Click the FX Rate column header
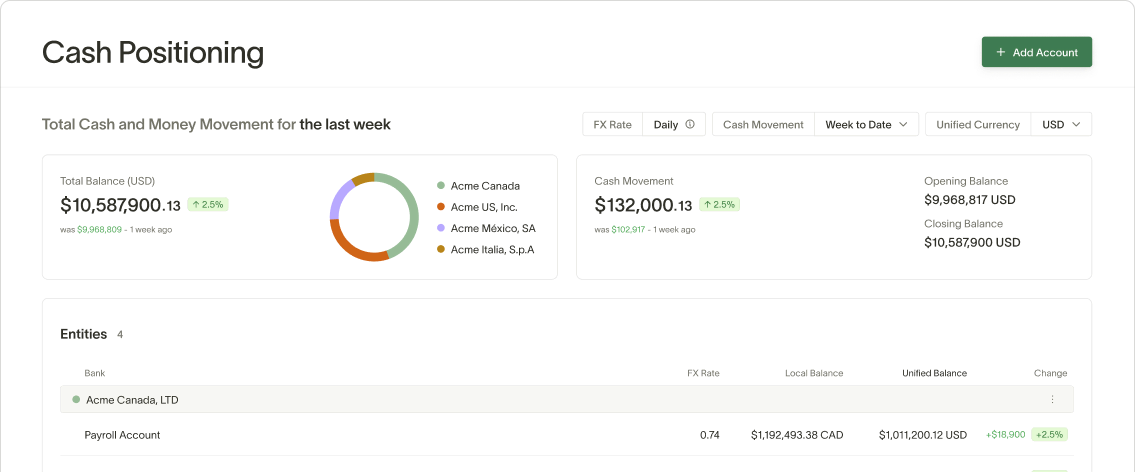The height and width of the screenshot is (472, 1135). coord(703,374)
